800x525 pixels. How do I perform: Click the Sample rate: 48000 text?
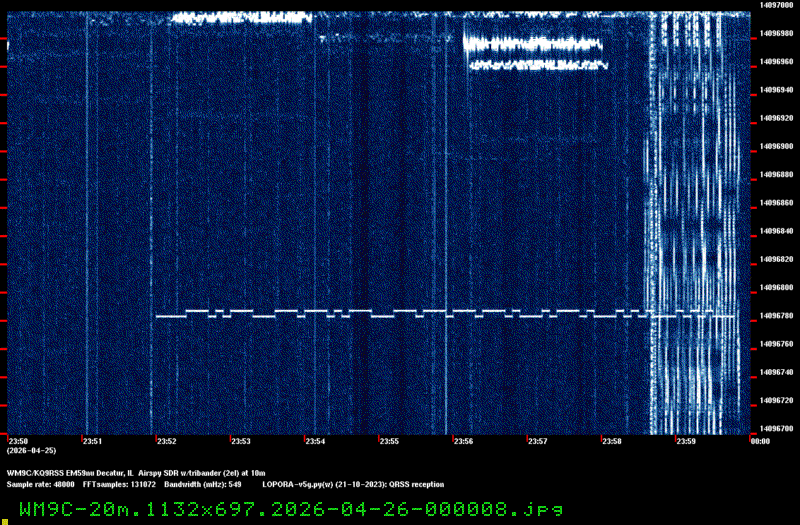coord(40,484)
